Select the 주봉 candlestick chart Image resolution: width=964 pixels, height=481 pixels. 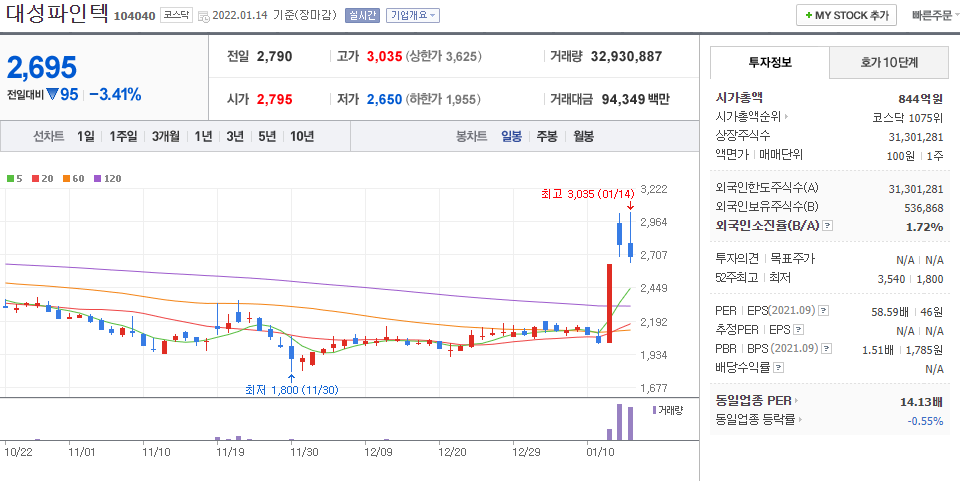(547, 137)
